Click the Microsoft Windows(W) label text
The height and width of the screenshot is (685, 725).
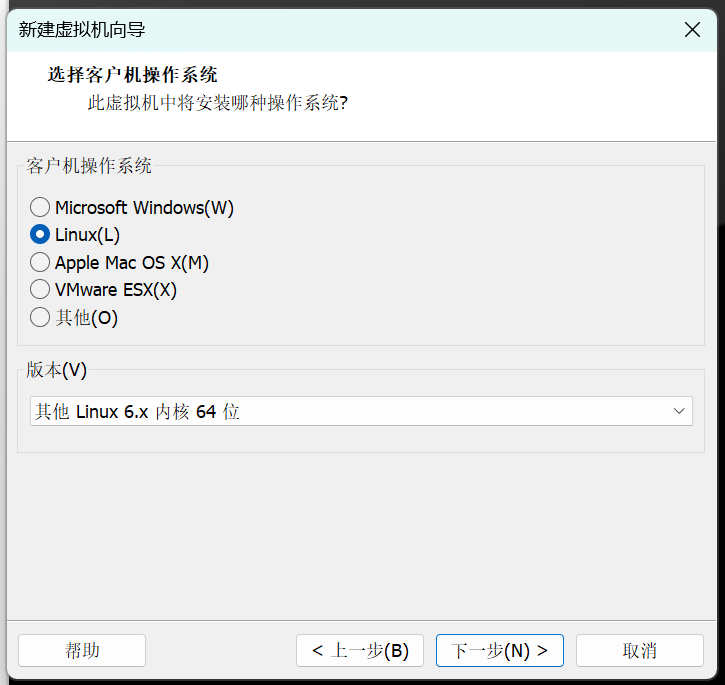point(144,208)
